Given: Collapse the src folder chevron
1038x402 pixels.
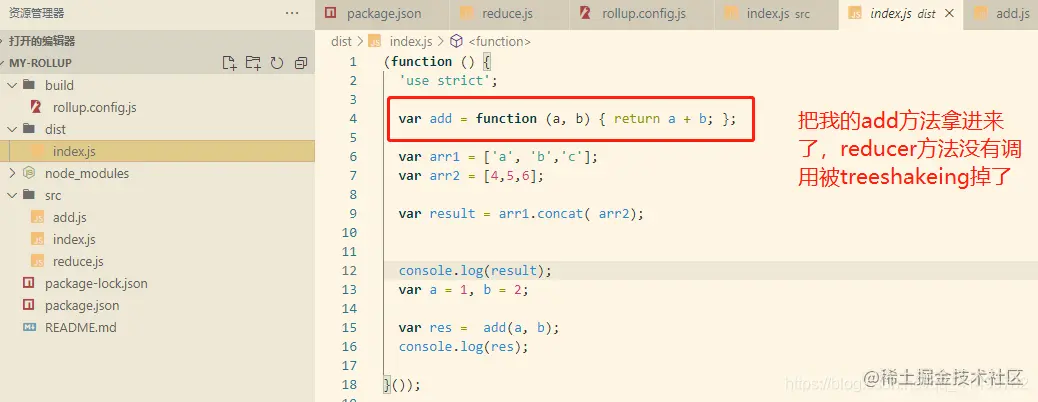Looking at the screenshot, I should pyautogui.click(x=12, y=195).
